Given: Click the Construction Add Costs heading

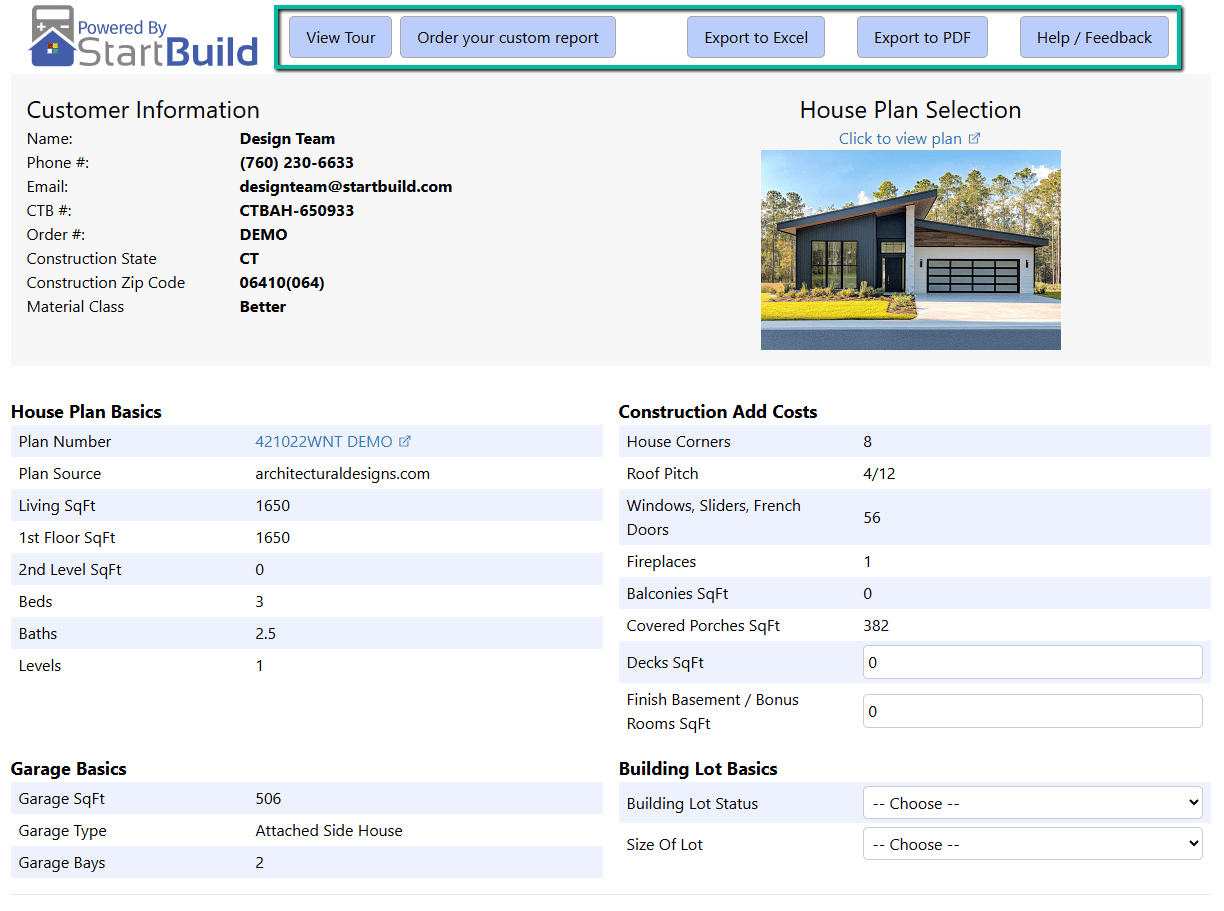Looking at the screenshot, I should (x=717, y=411).
